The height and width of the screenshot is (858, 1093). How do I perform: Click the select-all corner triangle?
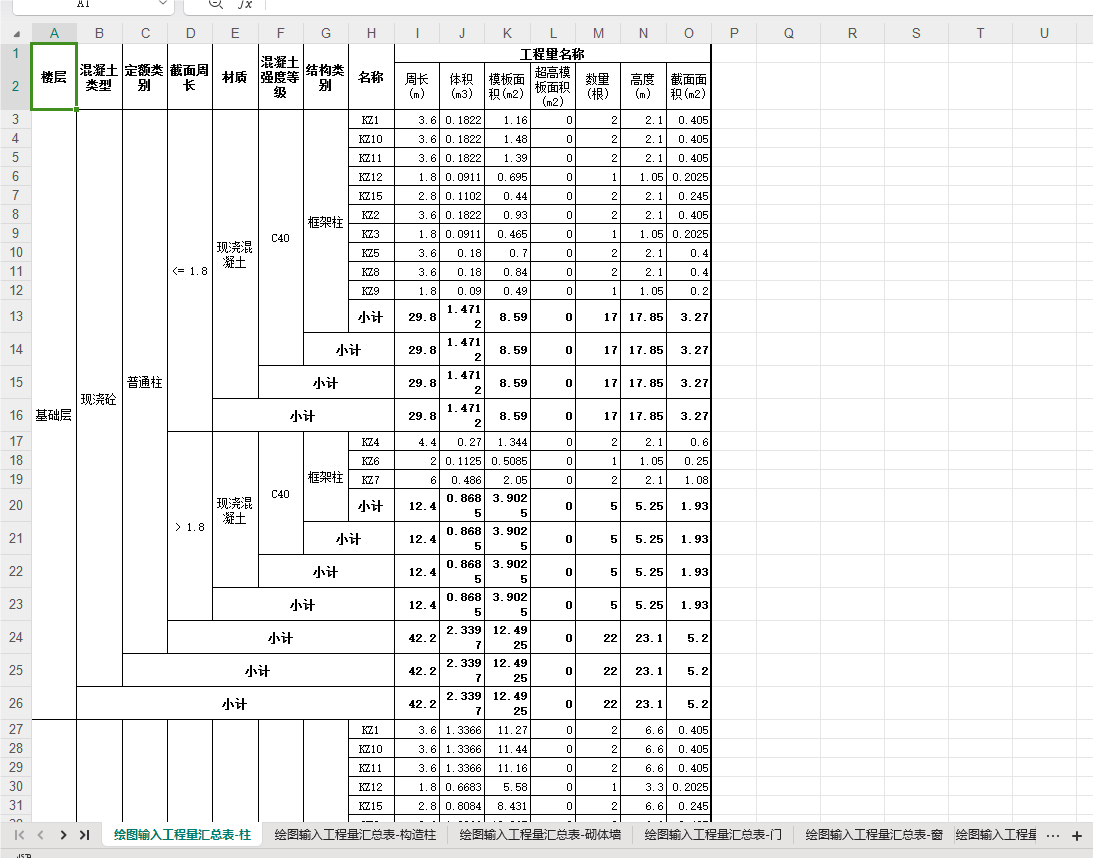point(17,33)
